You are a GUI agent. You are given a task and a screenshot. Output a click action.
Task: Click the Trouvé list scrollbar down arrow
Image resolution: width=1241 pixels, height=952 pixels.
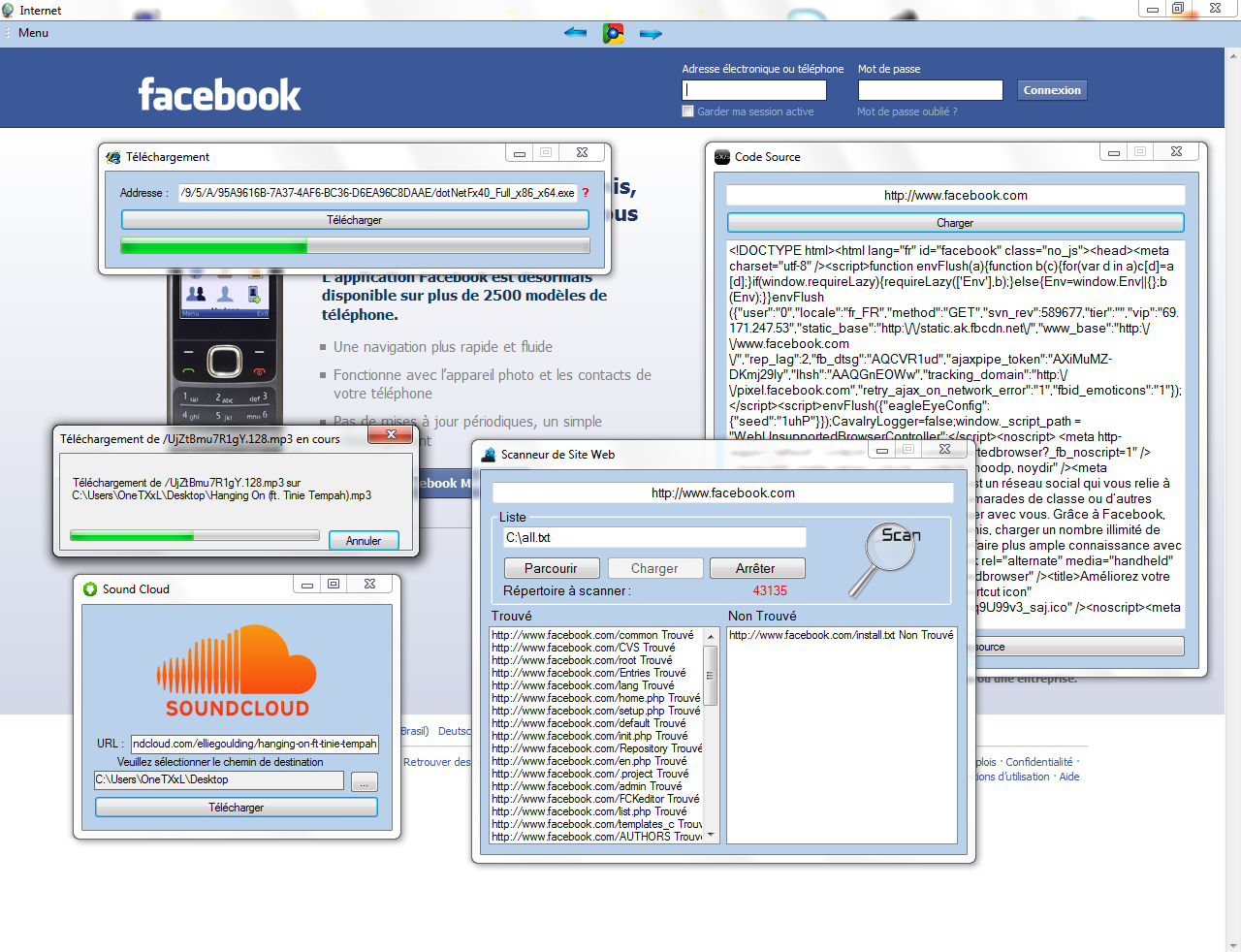[711, 835]
